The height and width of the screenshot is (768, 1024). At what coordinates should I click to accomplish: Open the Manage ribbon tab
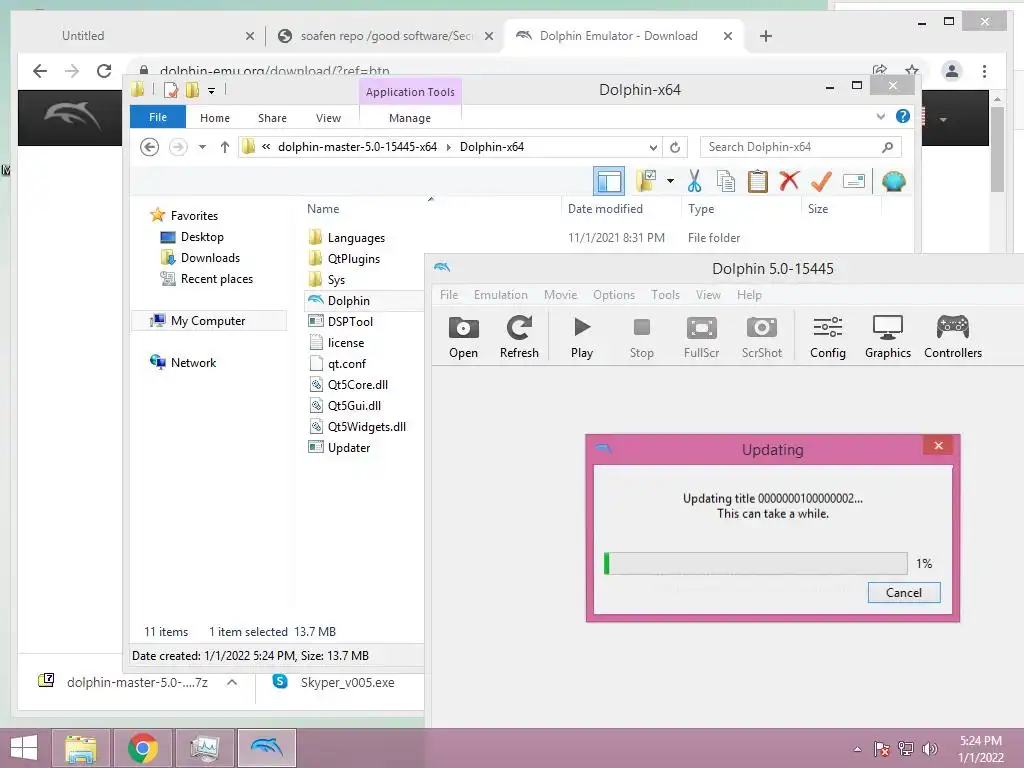click(409, 118)
